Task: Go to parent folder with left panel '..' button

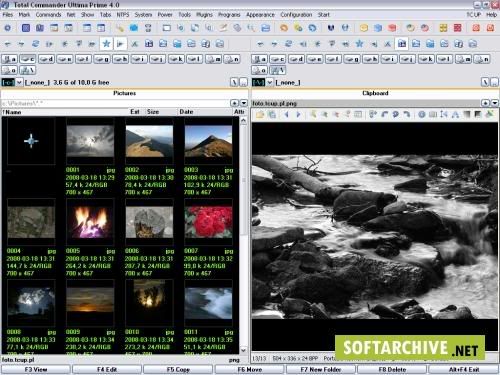Action: pyautogui.click(x=244, y=82)
